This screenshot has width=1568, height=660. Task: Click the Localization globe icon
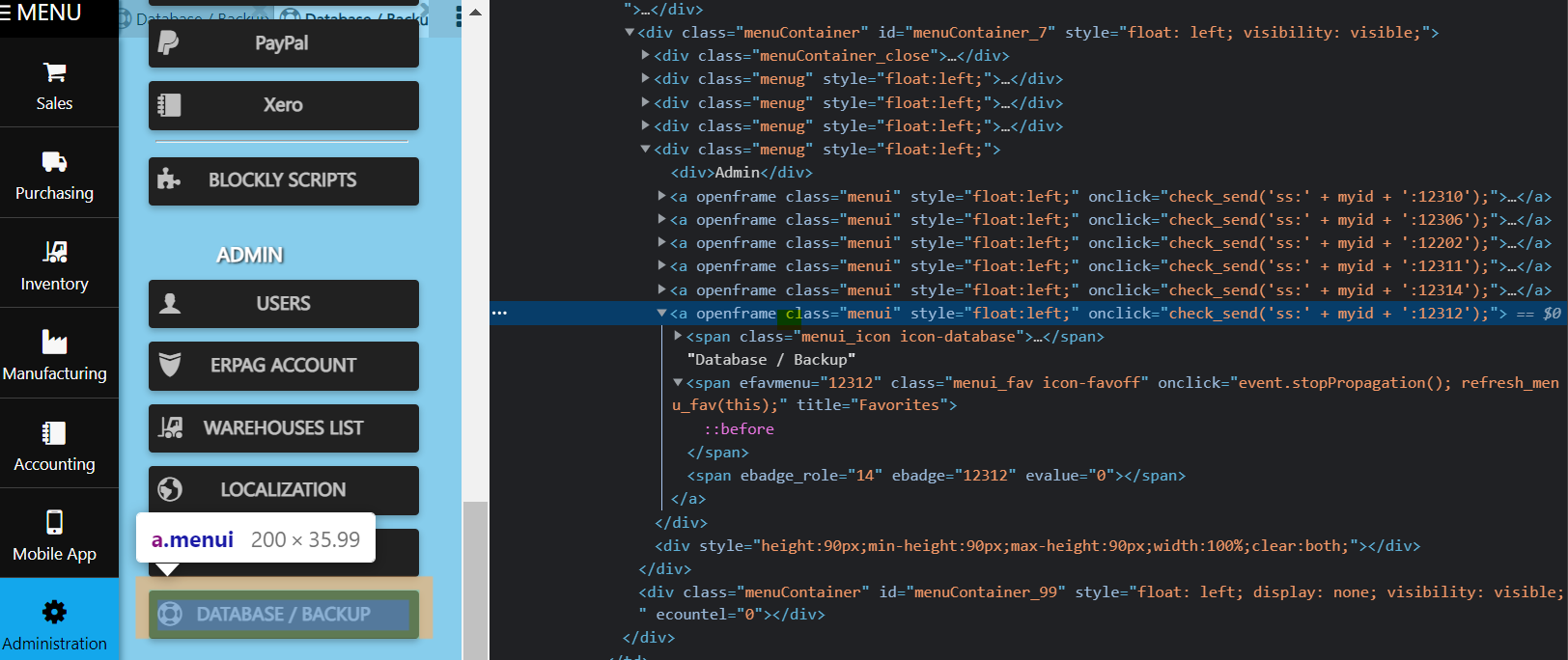point(170,489)
